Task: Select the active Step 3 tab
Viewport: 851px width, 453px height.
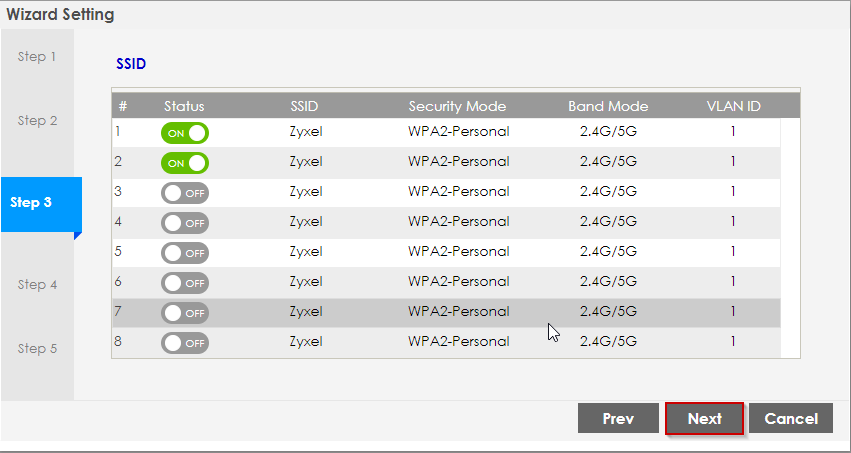Action: point(37,203)
